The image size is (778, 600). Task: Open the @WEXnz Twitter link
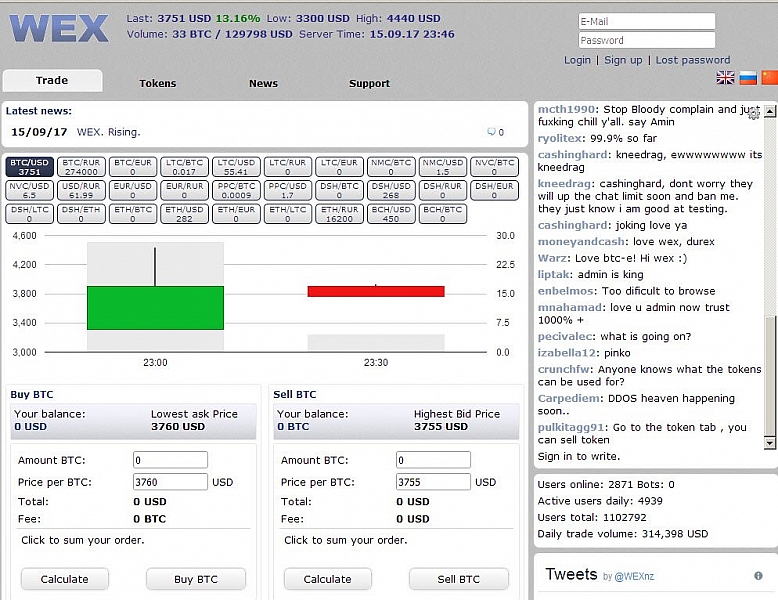[x=634, y=576]
